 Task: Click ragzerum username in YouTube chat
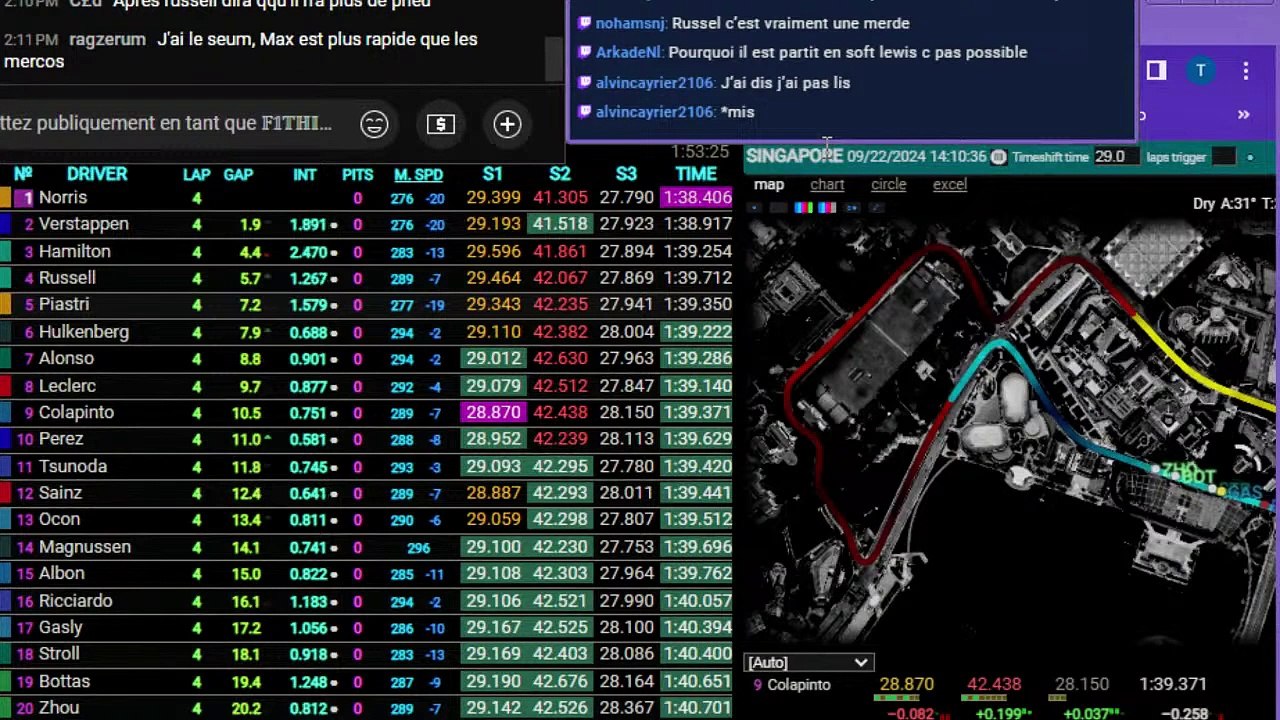point(108,39)
